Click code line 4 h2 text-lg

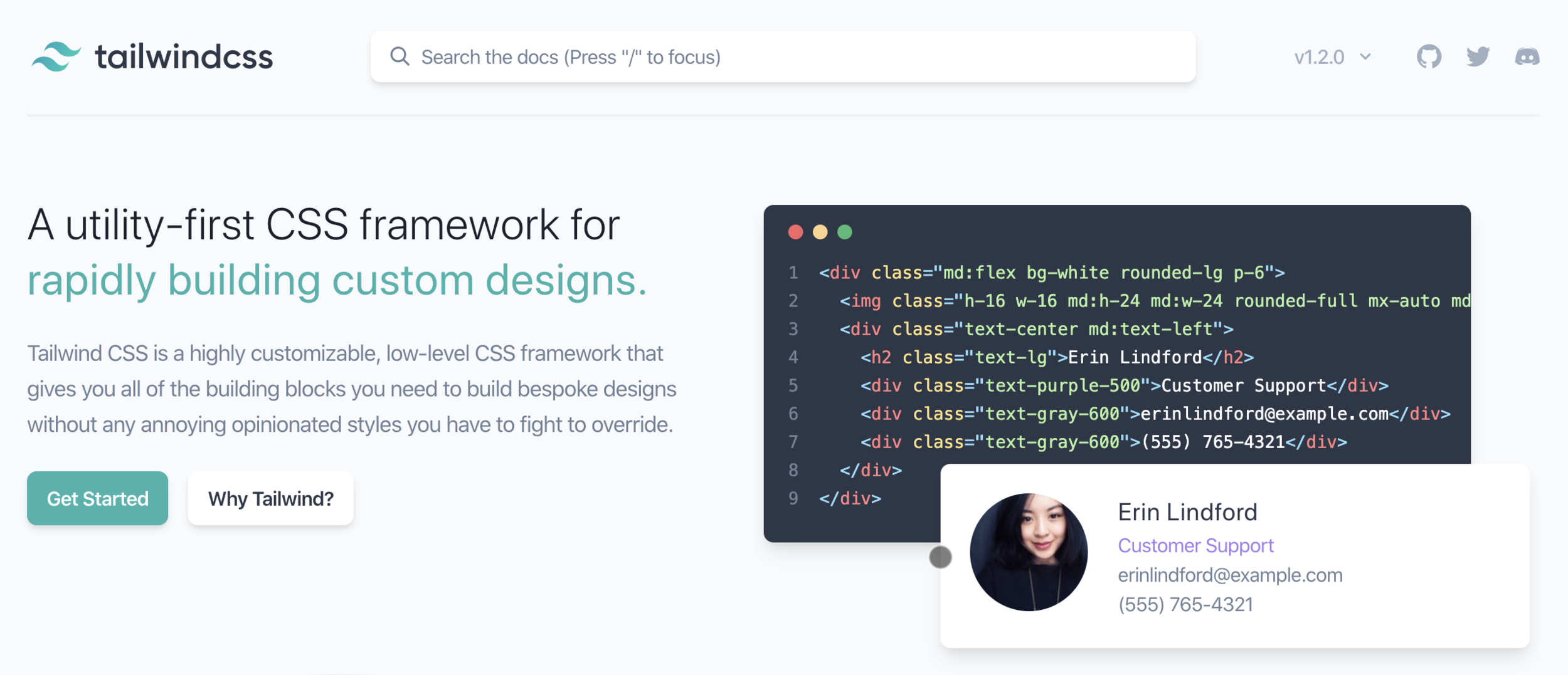coord(1057,357)
